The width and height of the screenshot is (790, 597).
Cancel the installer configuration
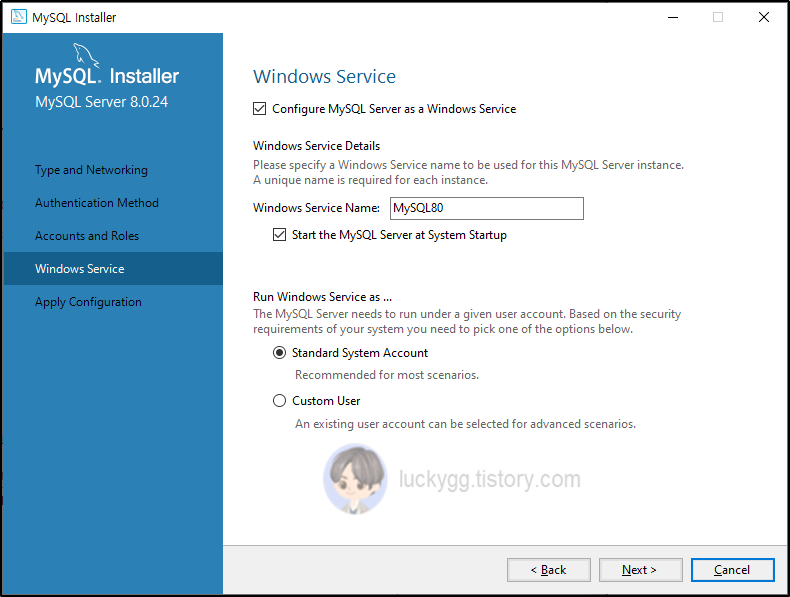(733, 570)
